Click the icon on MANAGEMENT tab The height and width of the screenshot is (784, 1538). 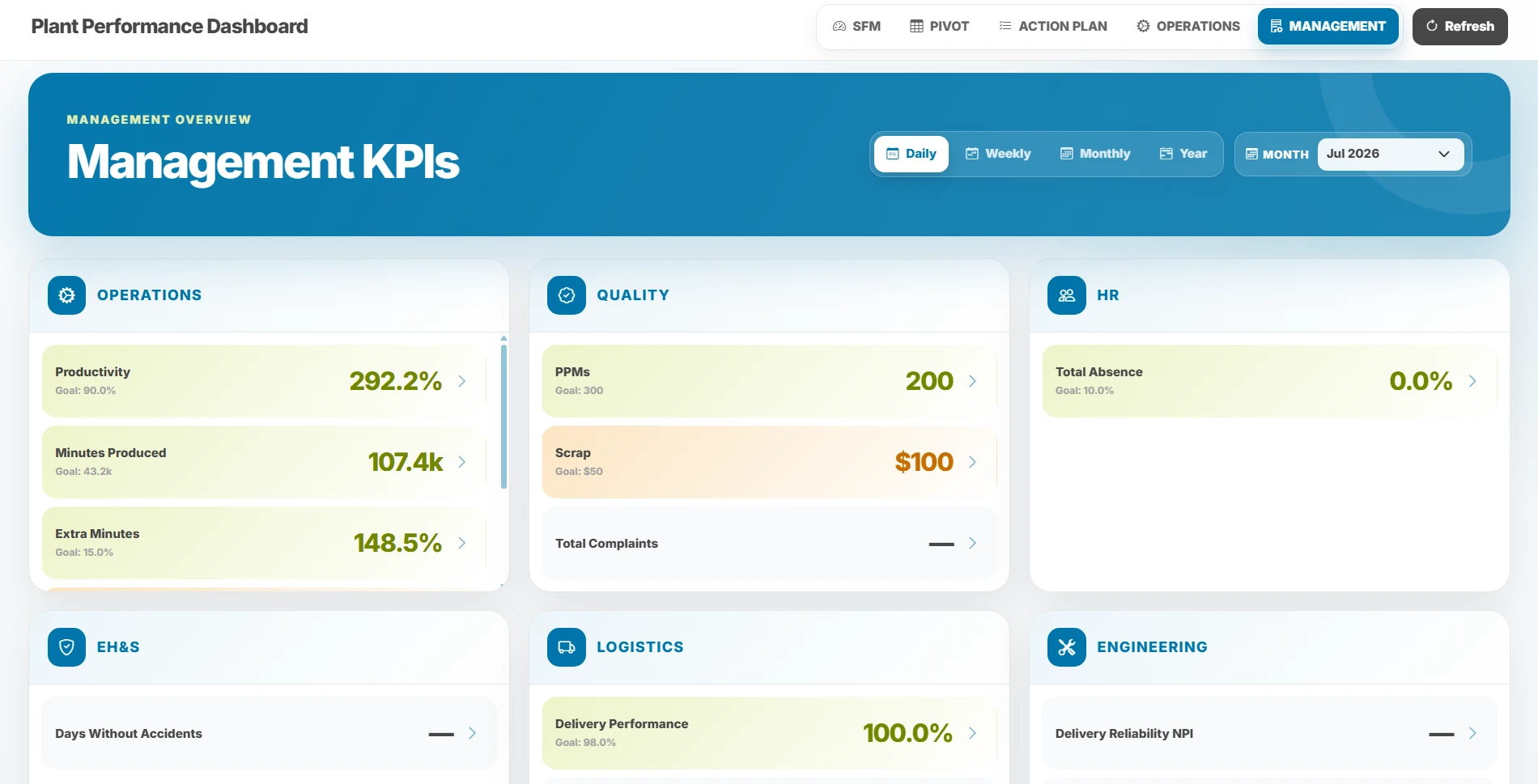point(1277,26)
